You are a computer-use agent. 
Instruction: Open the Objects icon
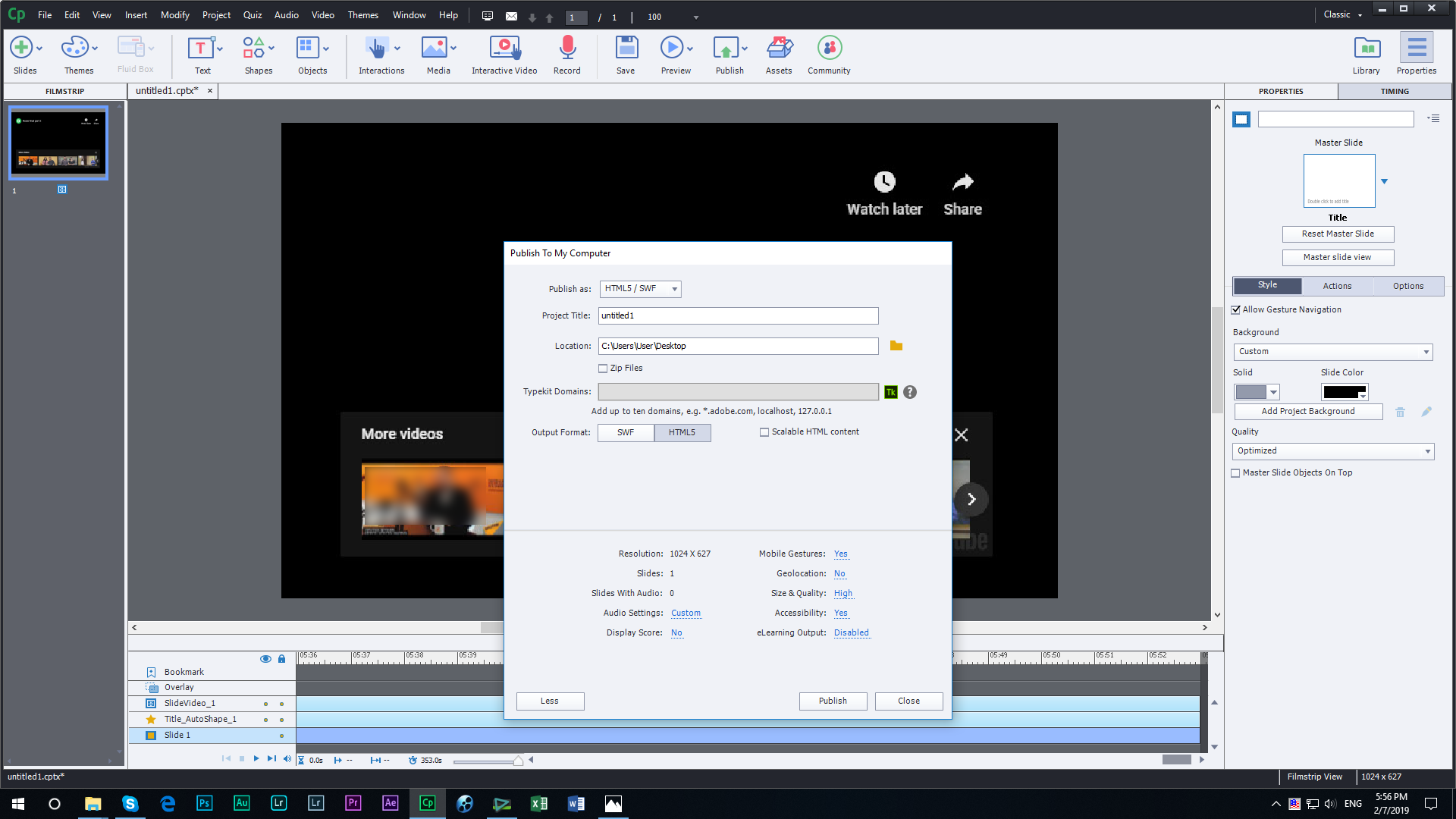coord(307,48)
